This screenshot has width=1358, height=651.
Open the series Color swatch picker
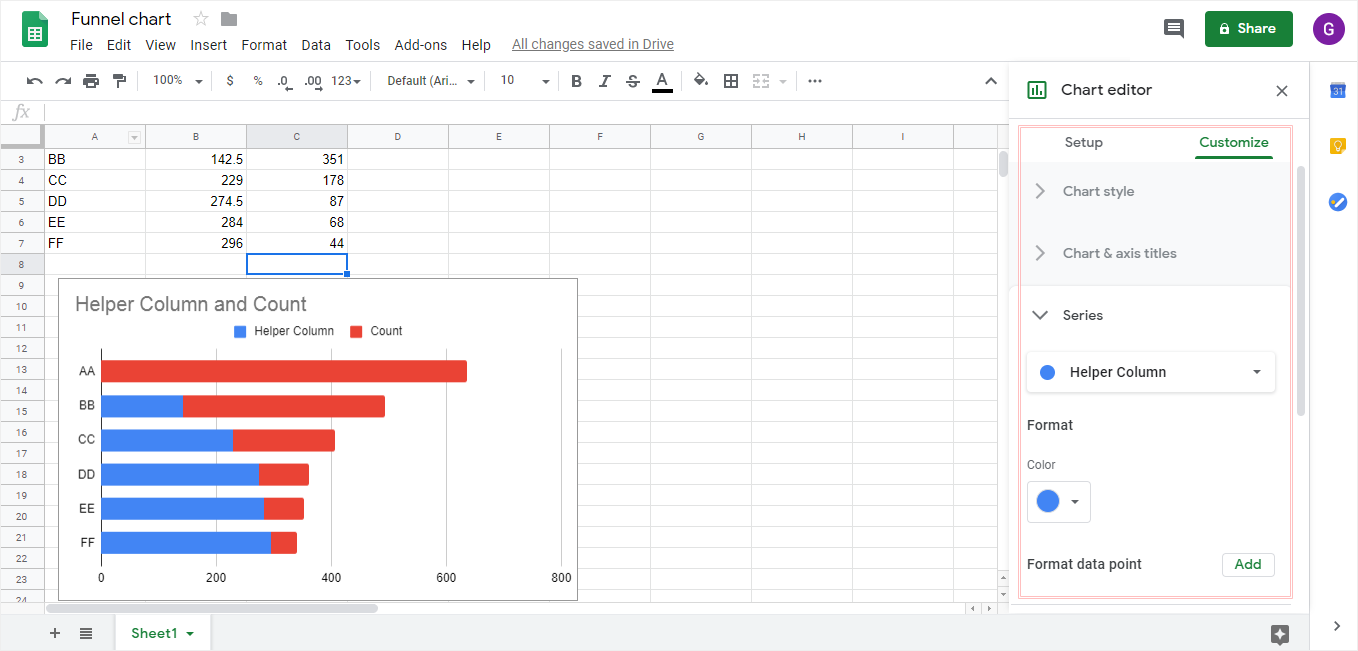click(x=1058, y=501)
